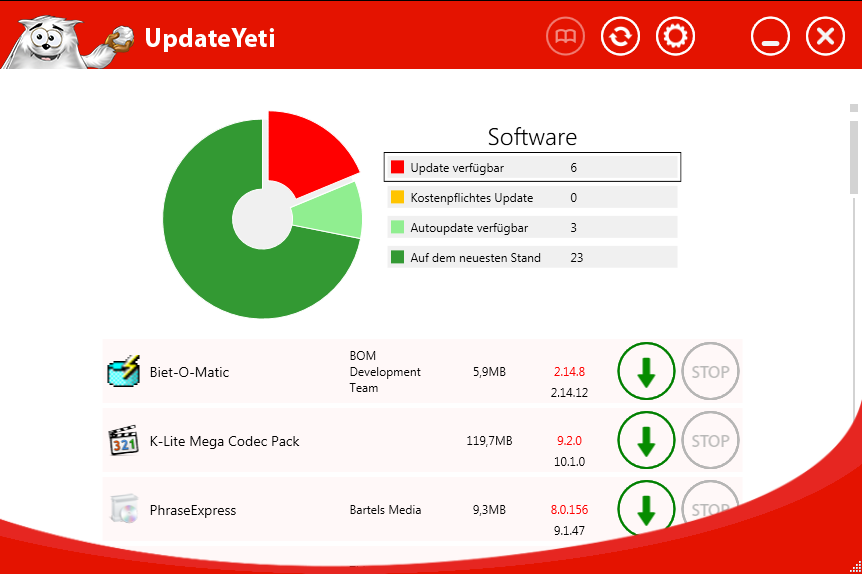Download the K-Lite Mega Codec Pack update
The width and height of the screenshot is (862, 574).
click(646, 441)
